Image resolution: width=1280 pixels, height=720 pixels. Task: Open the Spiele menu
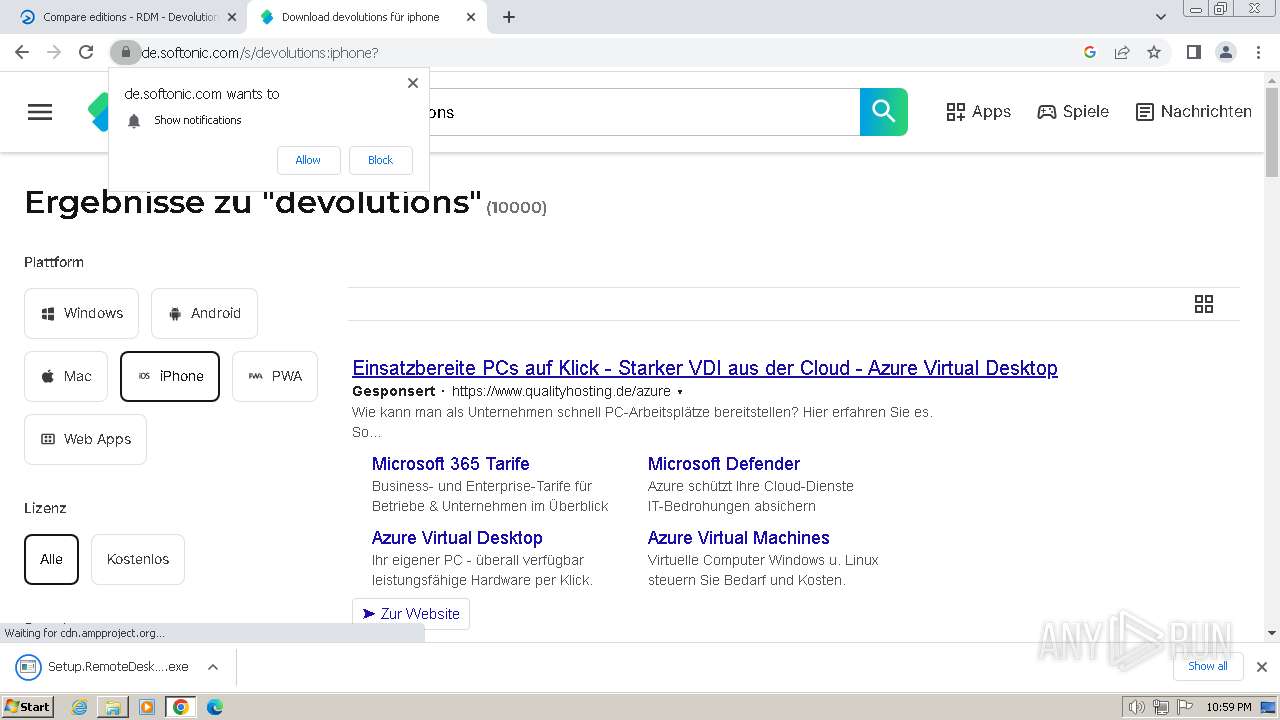[1073, 112]
